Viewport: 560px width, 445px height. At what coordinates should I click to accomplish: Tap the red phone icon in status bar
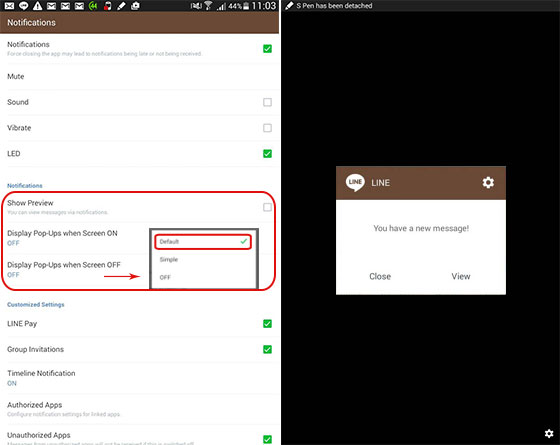tap(107, 6)
